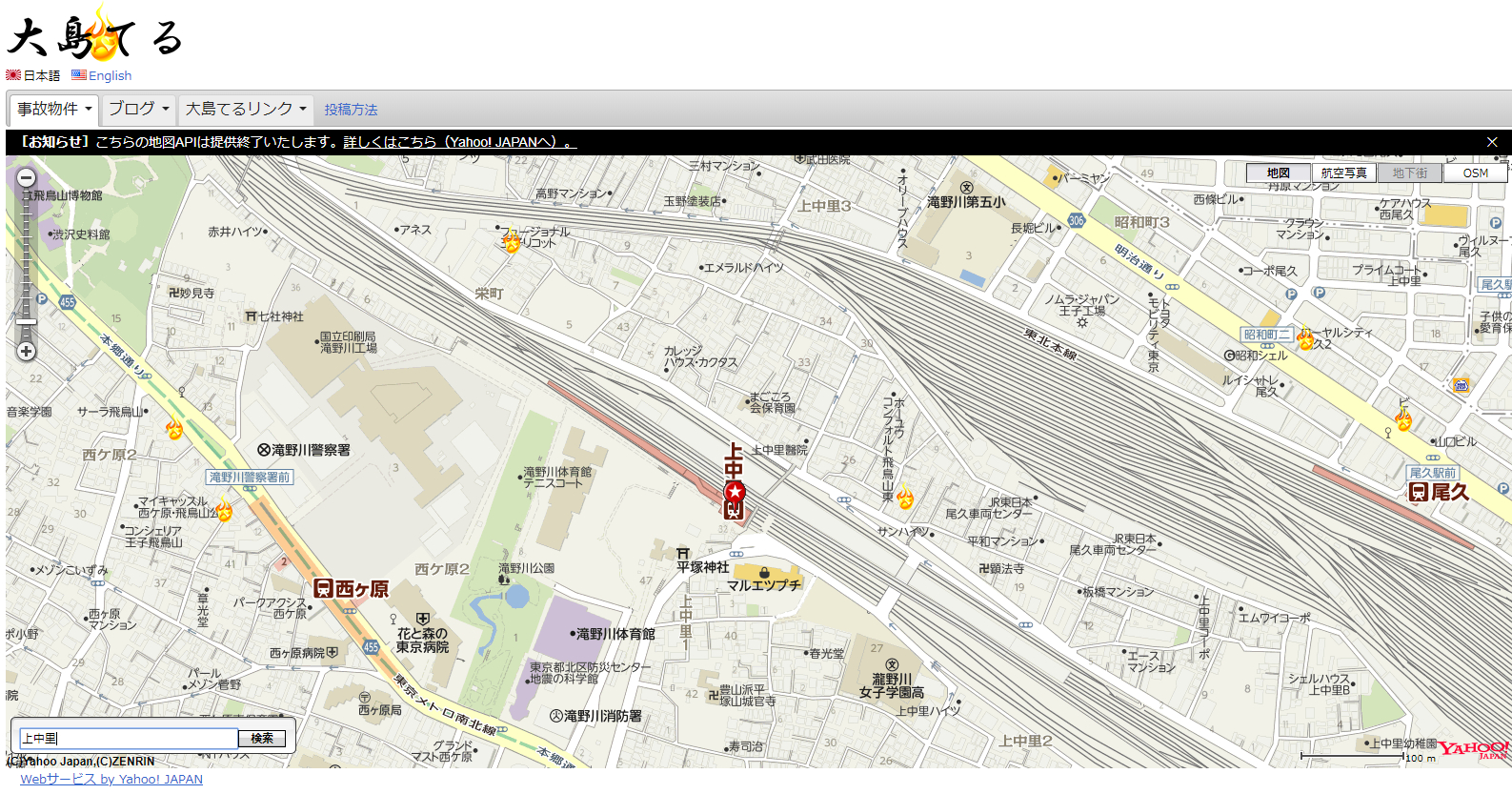Expand the 大島てるリンク dropdown

tap(246, 109)
